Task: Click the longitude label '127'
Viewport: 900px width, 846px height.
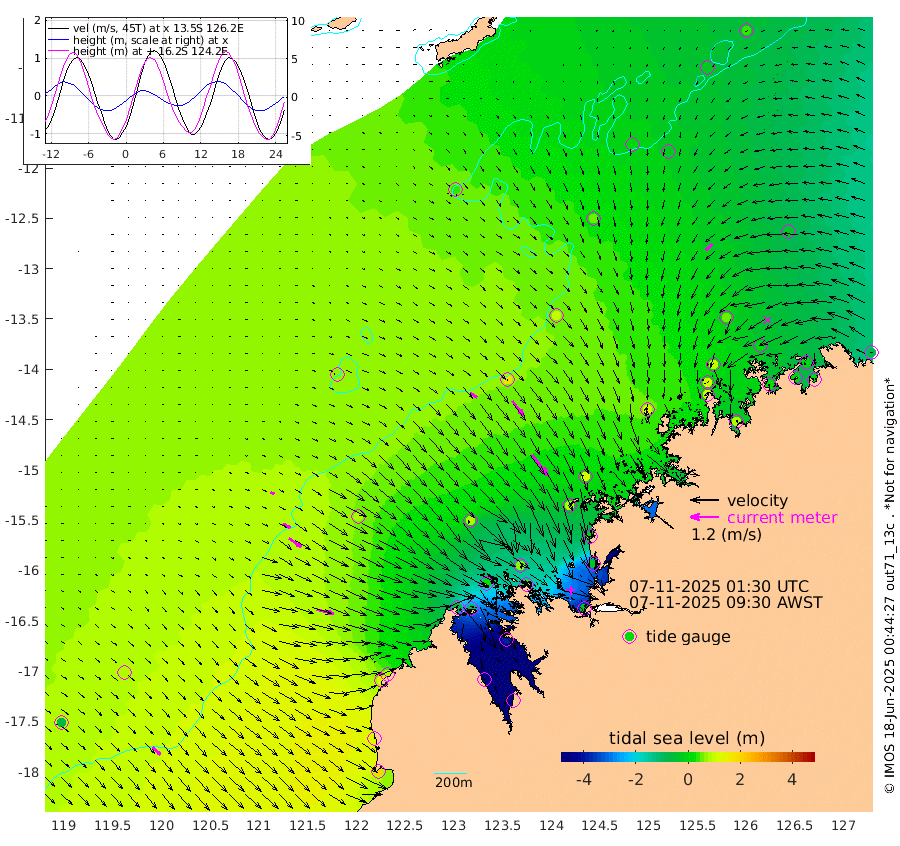Action: click(843, 826)
